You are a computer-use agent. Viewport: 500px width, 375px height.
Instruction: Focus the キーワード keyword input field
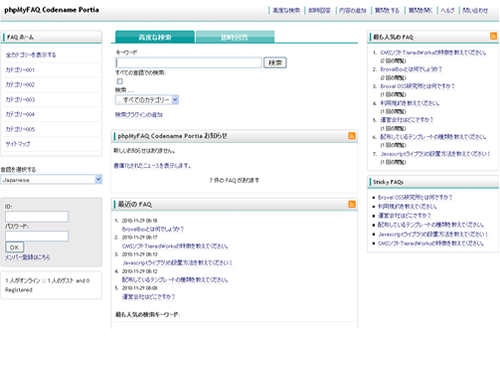[x=189, y=63]
